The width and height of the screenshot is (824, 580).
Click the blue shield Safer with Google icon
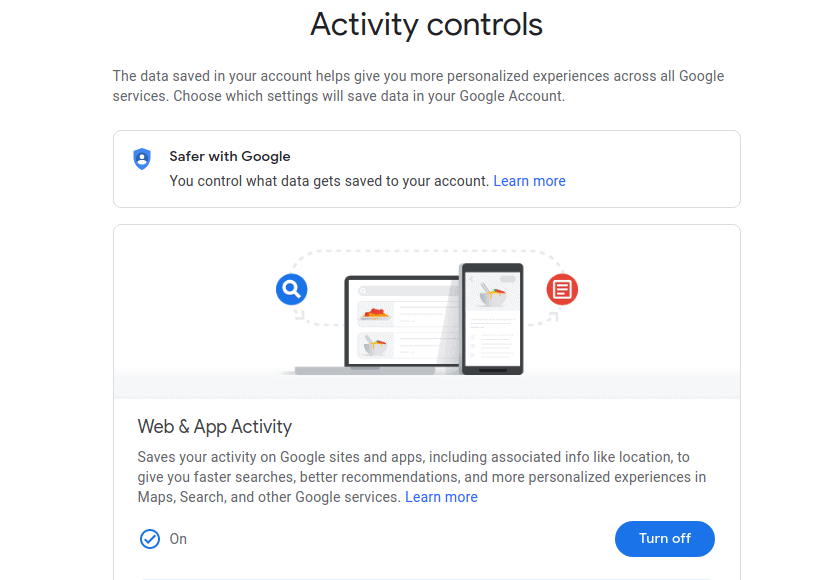(x=142, y=159)
